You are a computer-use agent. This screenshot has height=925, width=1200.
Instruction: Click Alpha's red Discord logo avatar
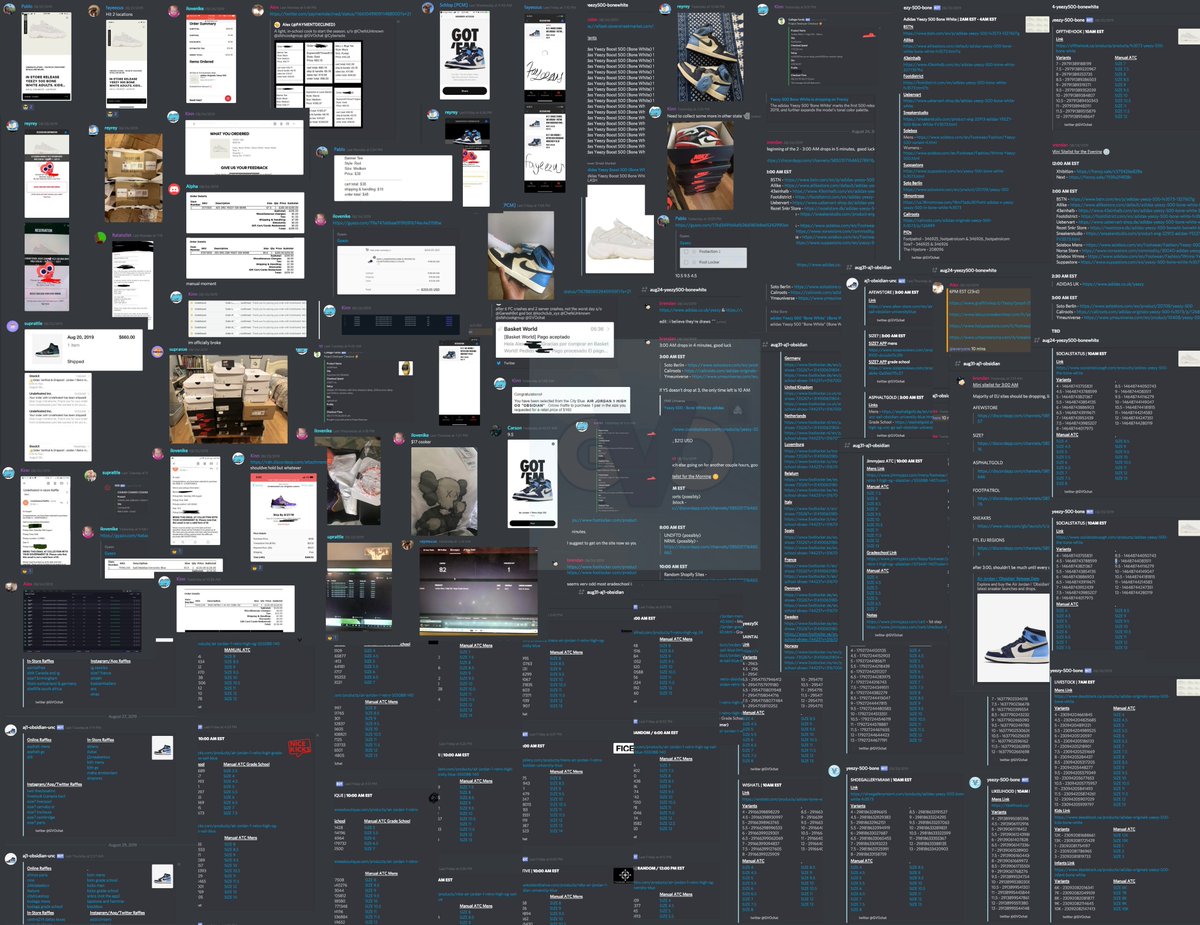[175, 188]
